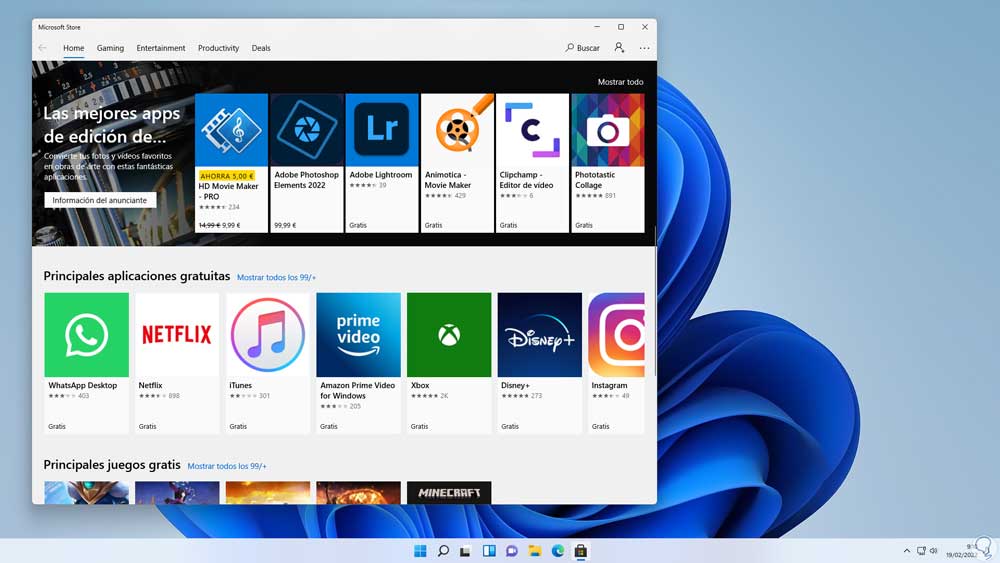Screen dimensions: 1000x563
Task: Switch to the Entertainment tab
Action: (x=161, y=48)
